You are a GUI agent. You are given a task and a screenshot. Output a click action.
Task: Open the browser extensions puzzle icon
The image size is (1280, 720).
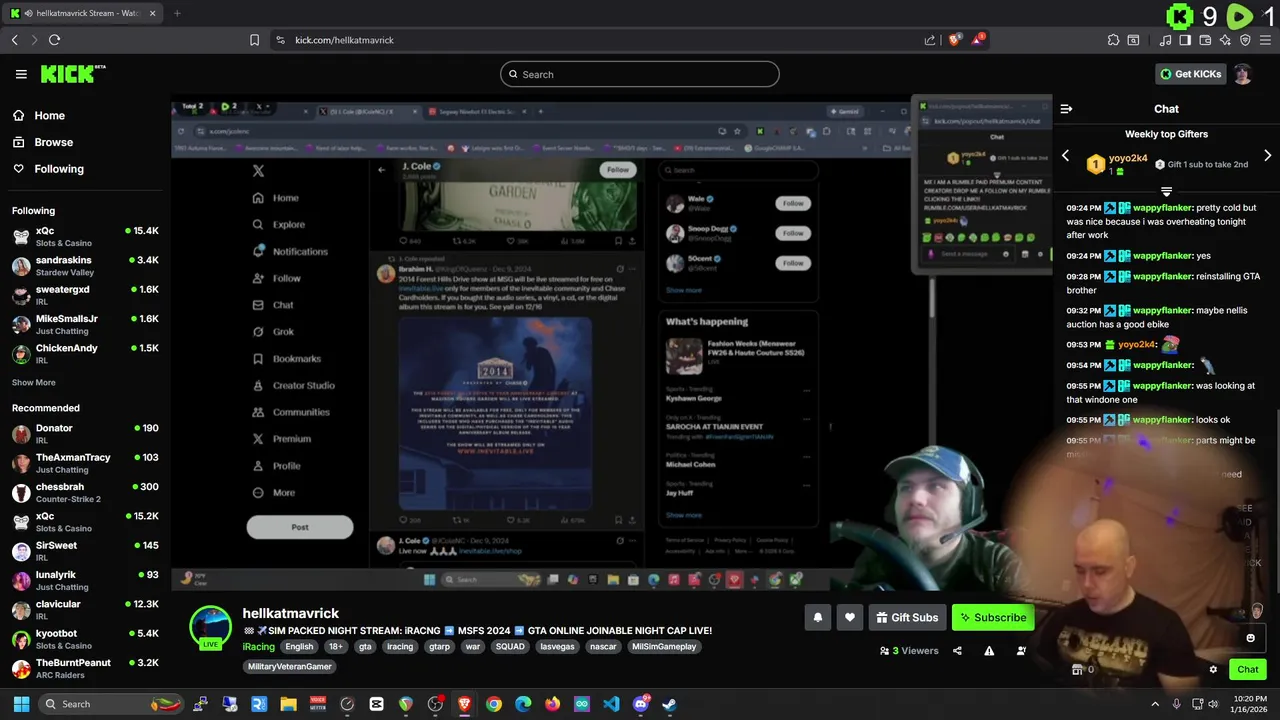[x=1113, y=40]
